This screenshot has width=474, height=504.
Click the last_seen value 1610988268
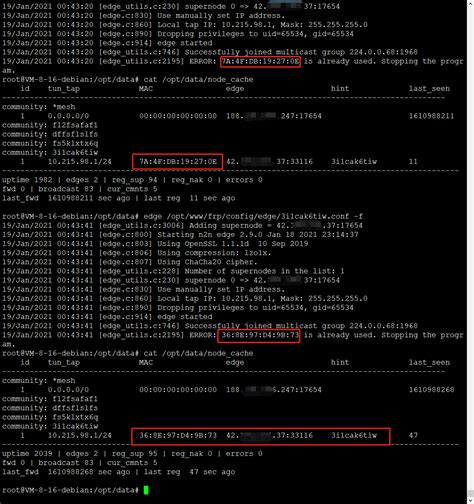(431, 390)
